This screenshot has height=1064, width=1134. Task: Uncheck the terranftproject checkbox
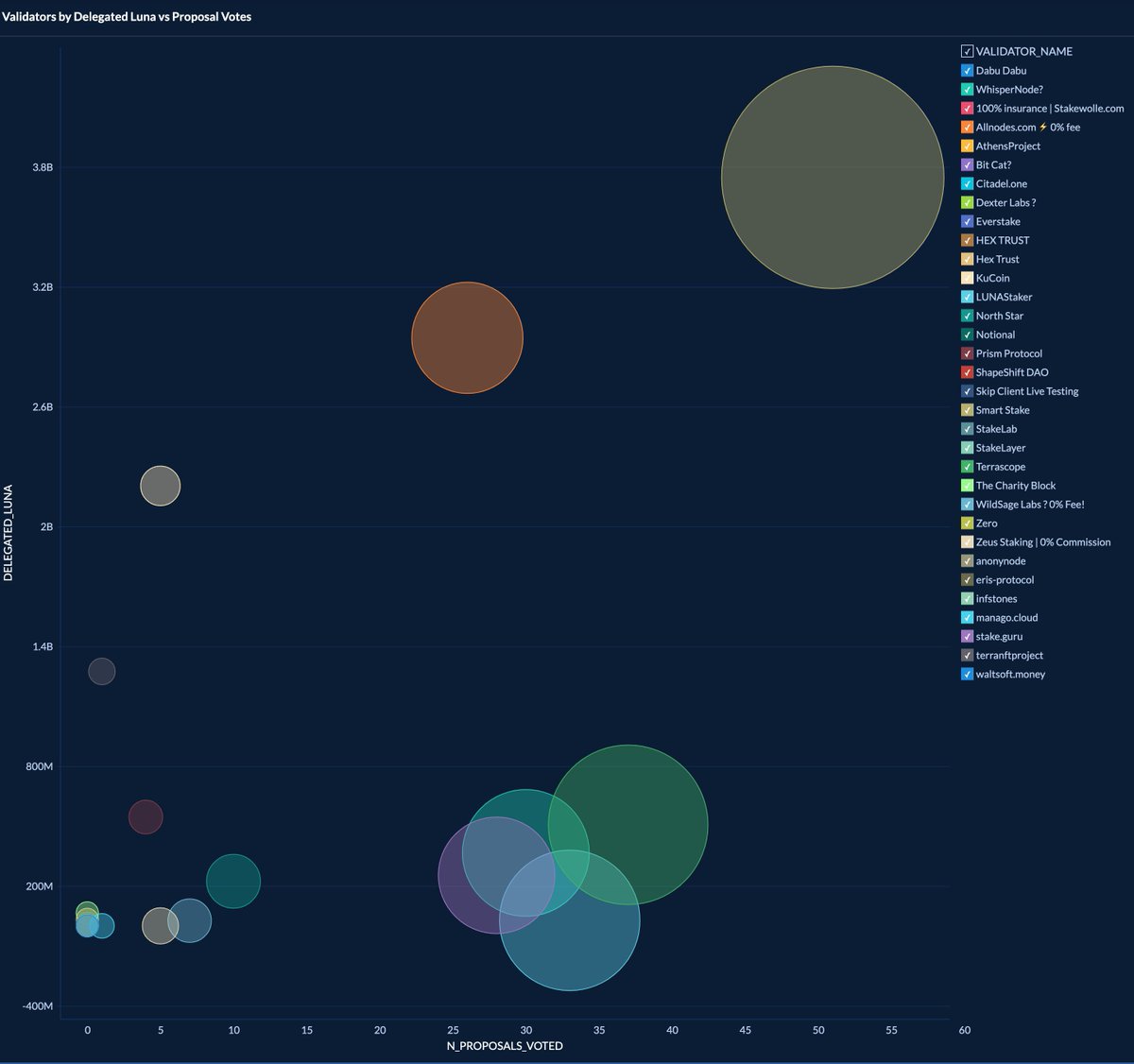[x=967, y=656]
